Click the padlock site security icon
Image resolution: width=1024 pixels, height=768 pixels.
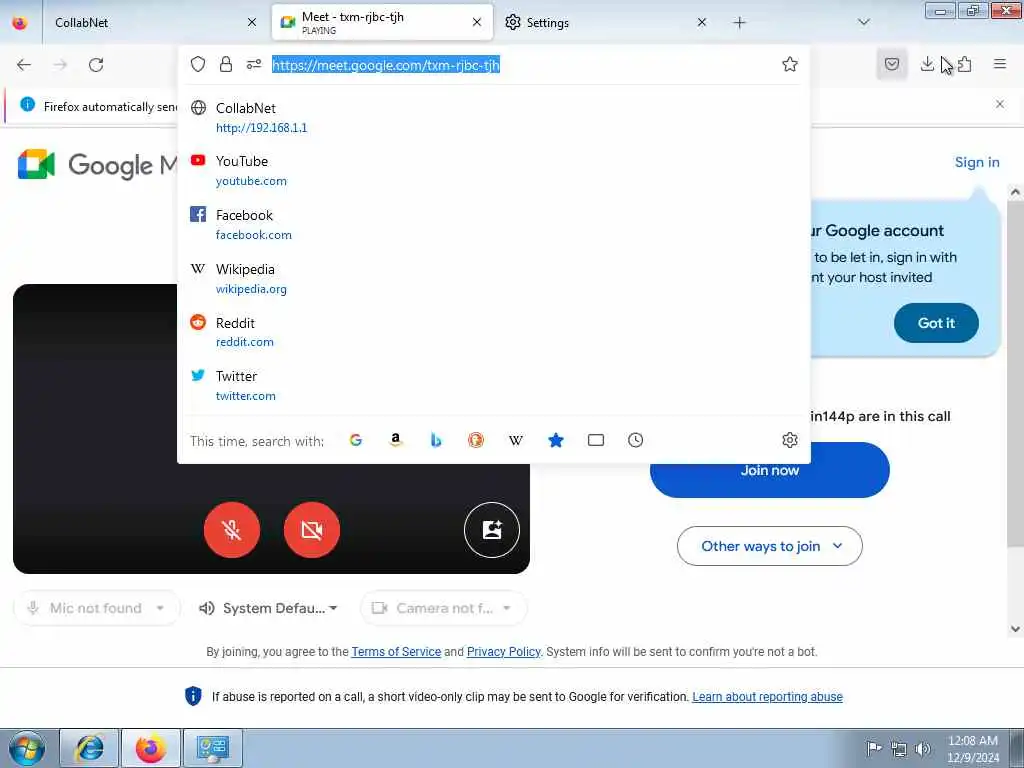point(226,64)
